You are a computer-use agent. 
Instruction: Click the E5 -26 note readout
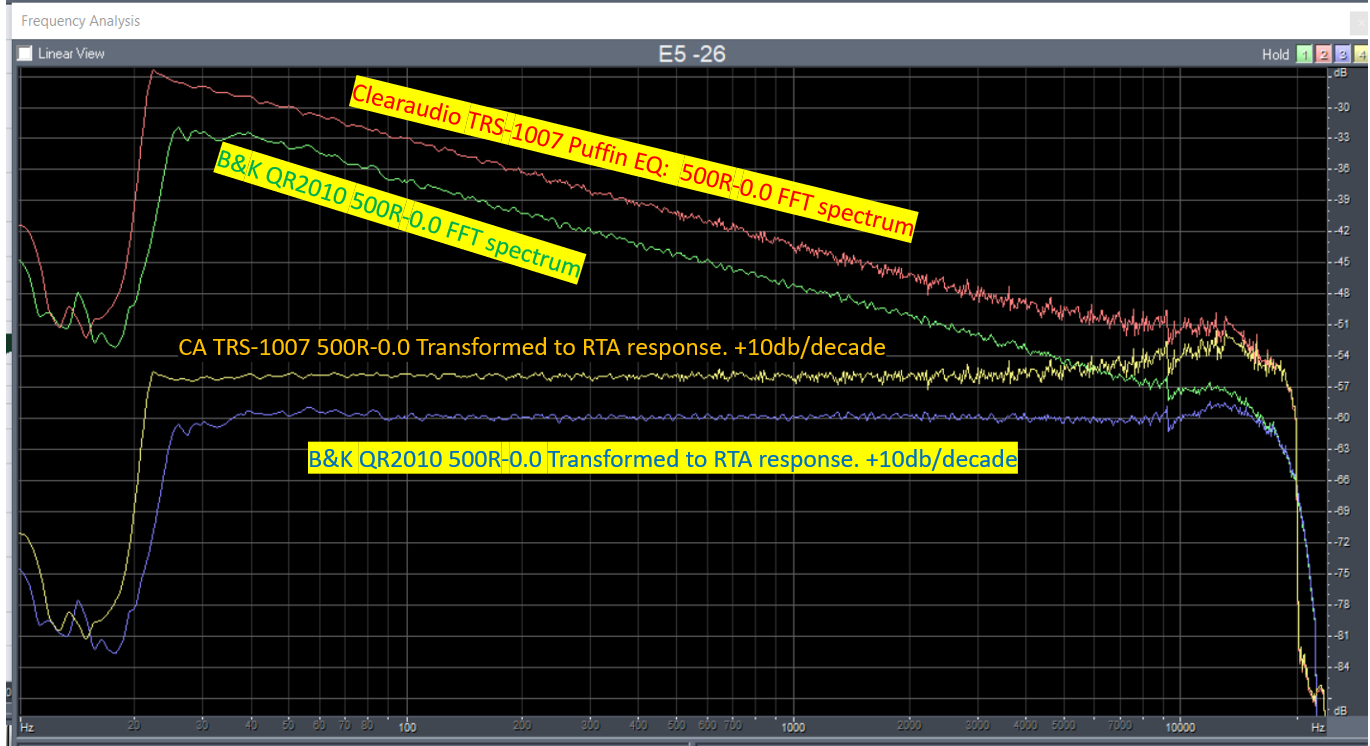692,55
